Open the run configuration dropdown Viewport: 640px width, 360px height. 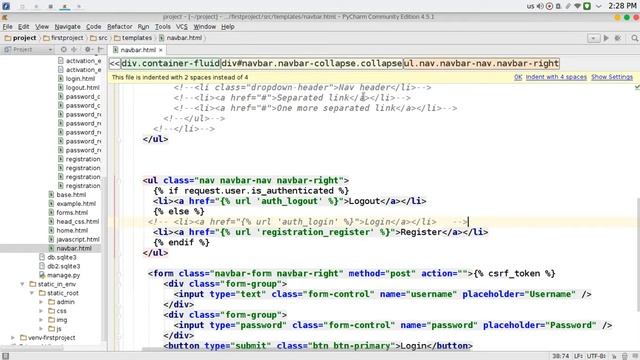click(x=593, y=38)
